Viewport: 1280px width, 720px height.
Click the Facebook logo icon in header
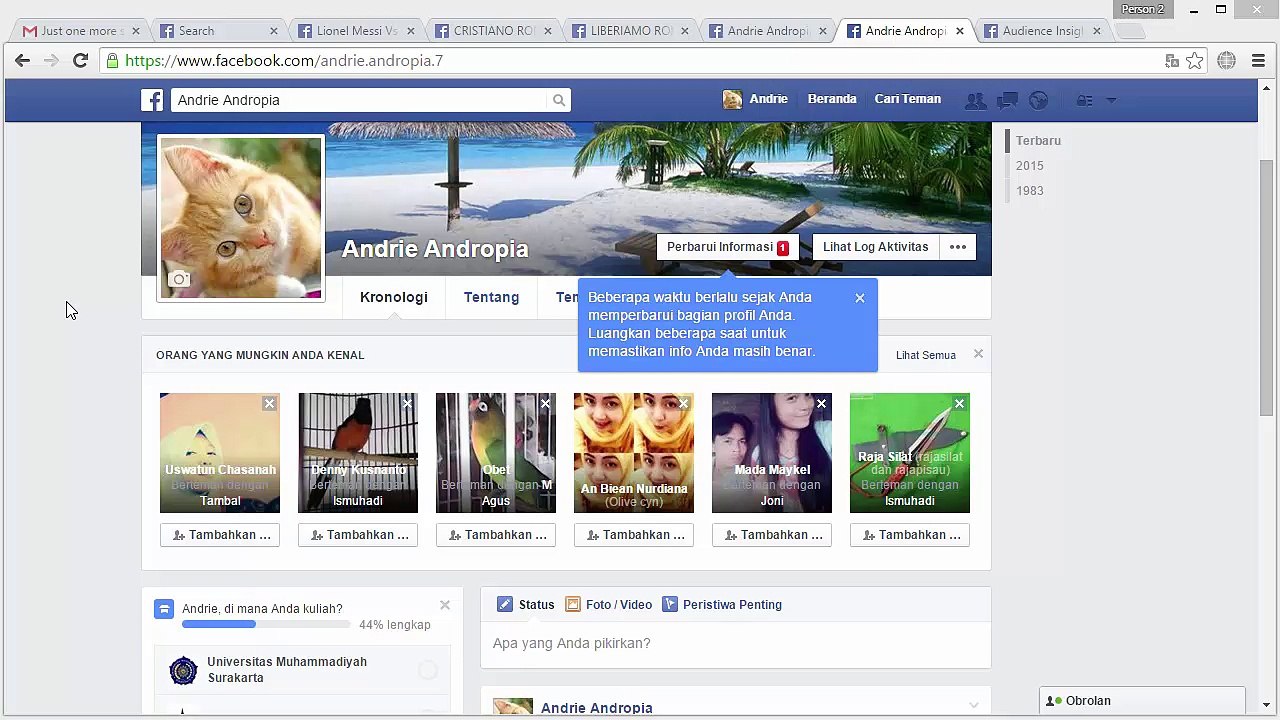point(152,100)
